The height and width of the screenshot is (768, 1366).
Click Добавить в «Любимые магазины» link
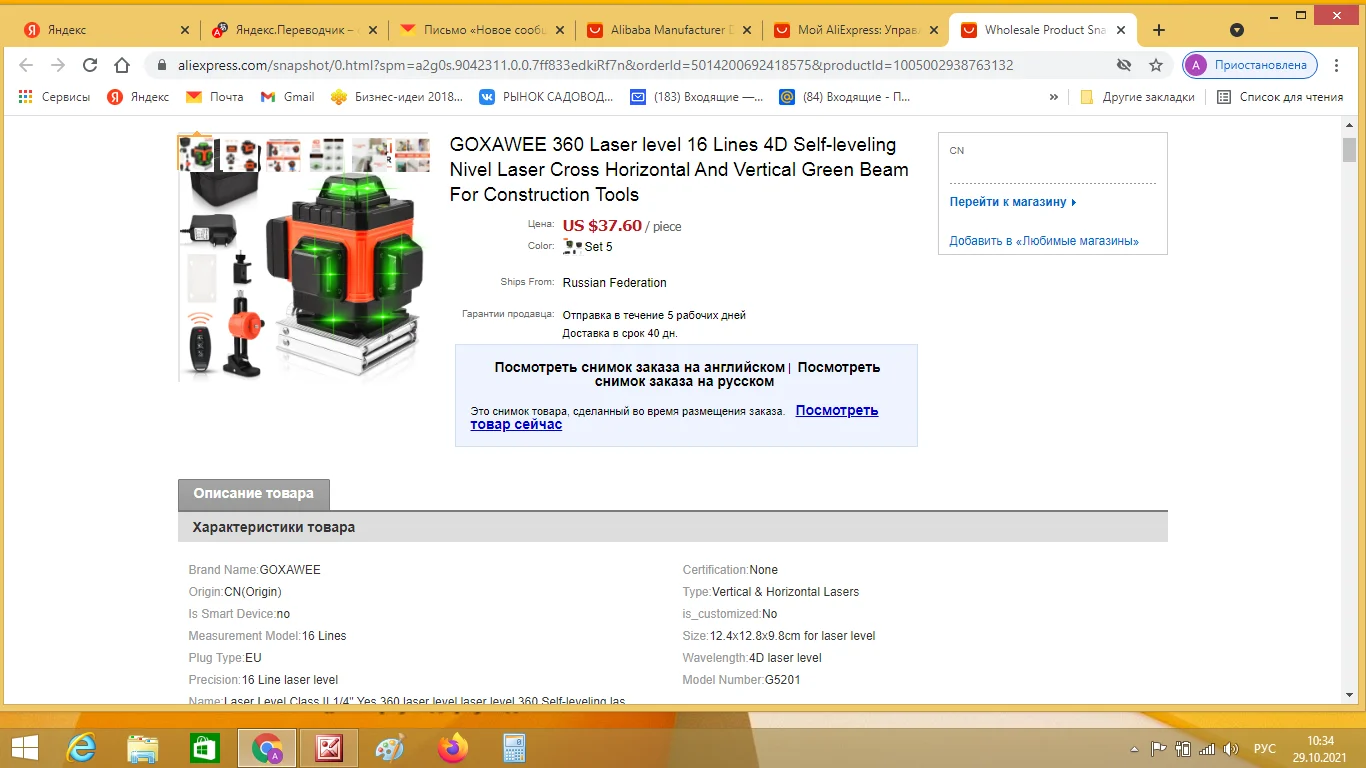tap(1044, 241)
